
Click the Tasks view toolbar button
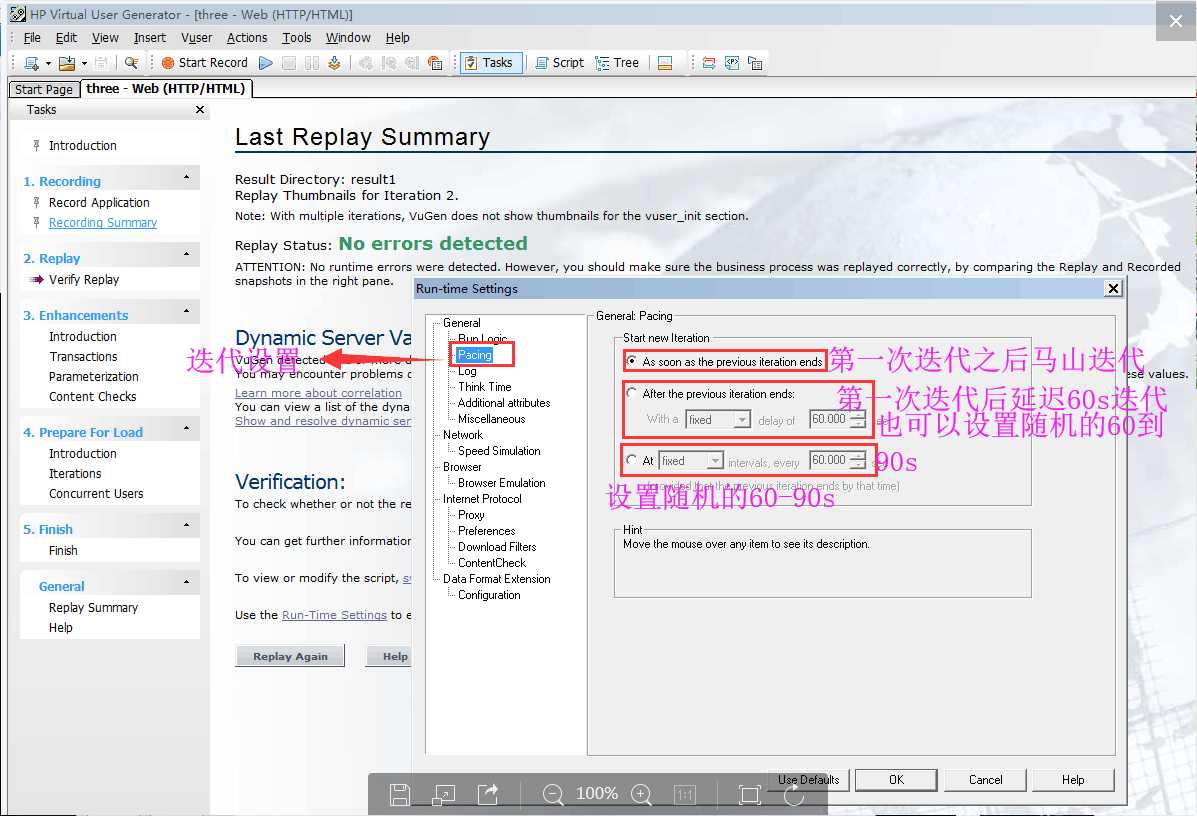click(489, 63)
